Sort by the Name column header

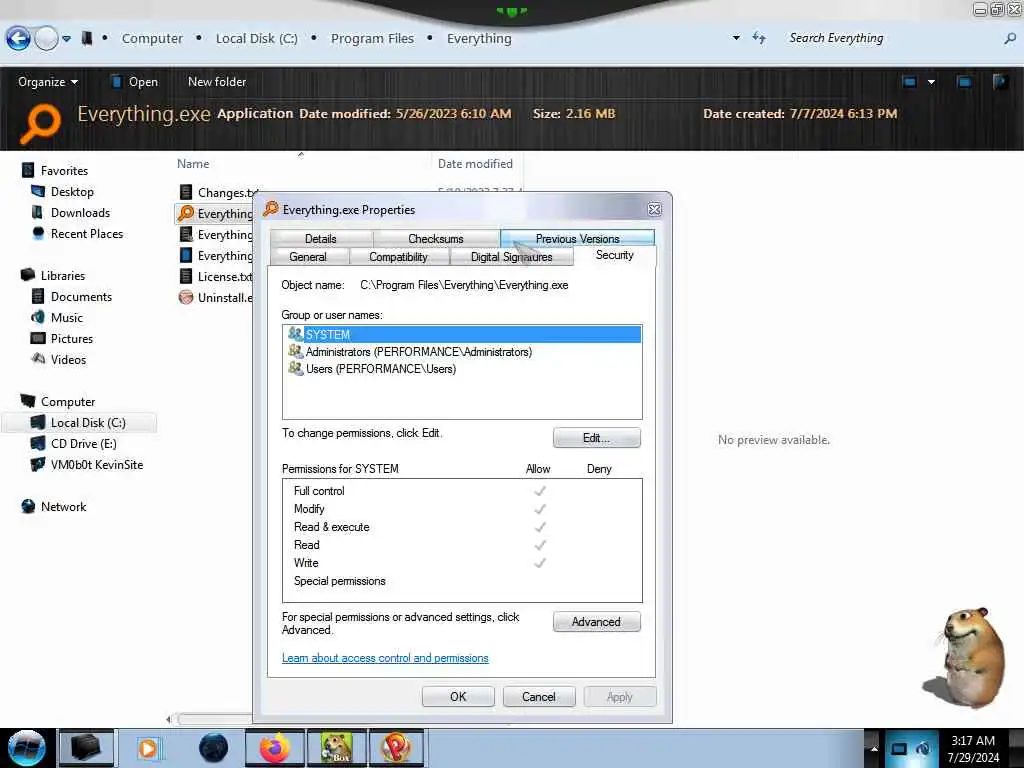pyautogui.click(x=193, y=164)
